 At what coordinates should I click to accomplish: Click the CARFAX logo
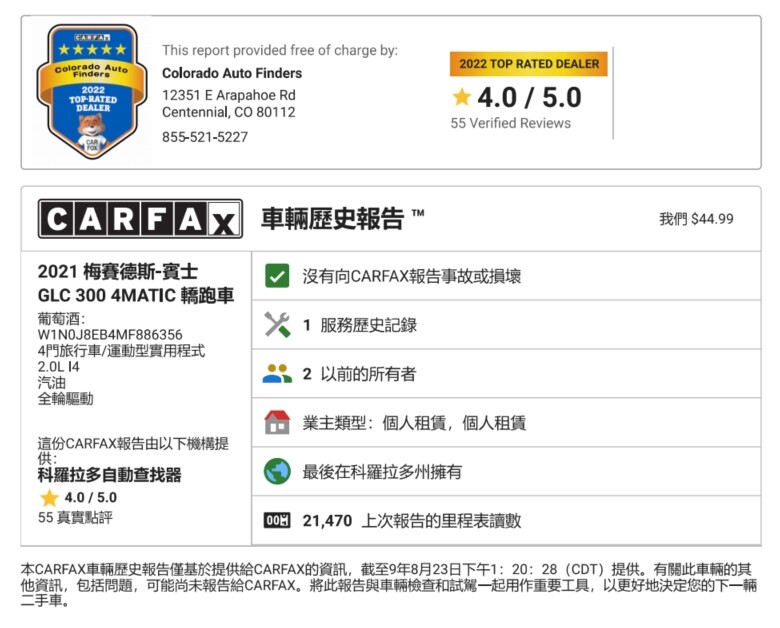[140, 219]
